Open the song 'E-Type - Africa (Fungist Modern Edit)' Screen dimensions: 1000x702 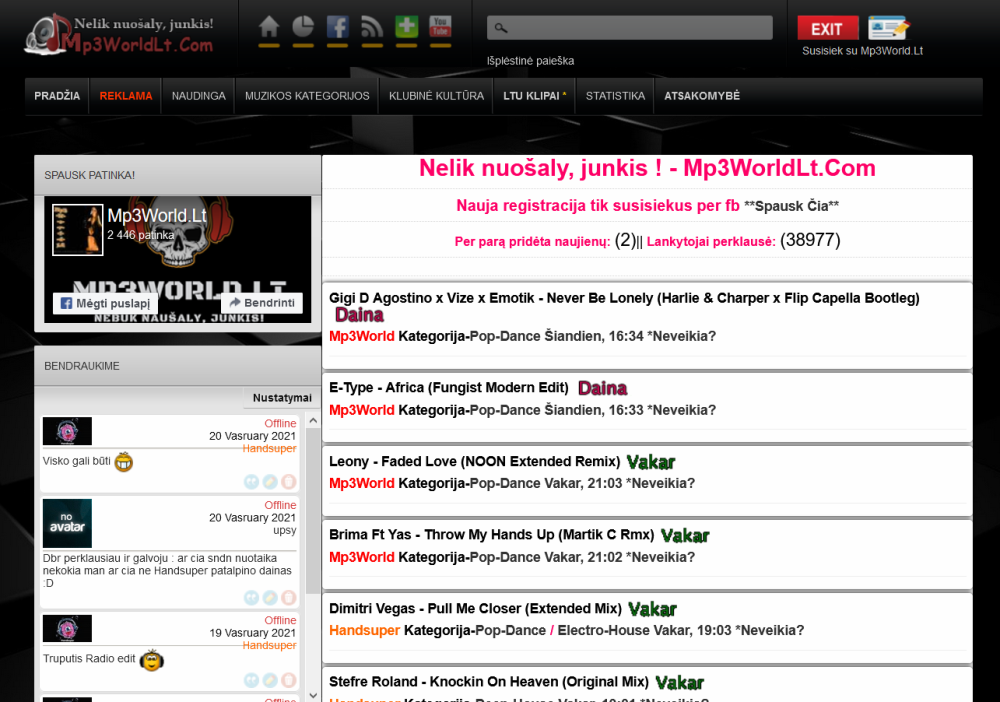pyautogui.click(x=448, y=388)
